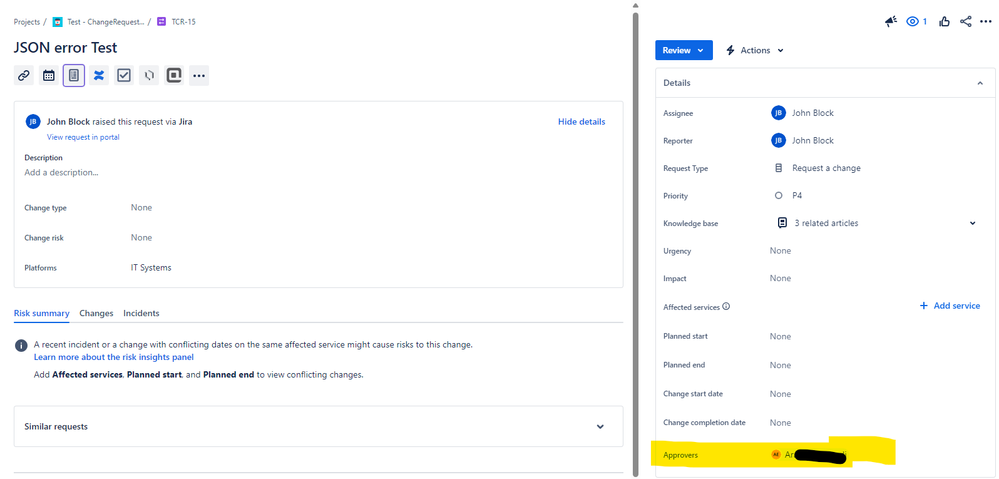Viewport: 999px width, 479px height.
Task: Click the TCR-15 issue type icon
Action: coord(162,22)
